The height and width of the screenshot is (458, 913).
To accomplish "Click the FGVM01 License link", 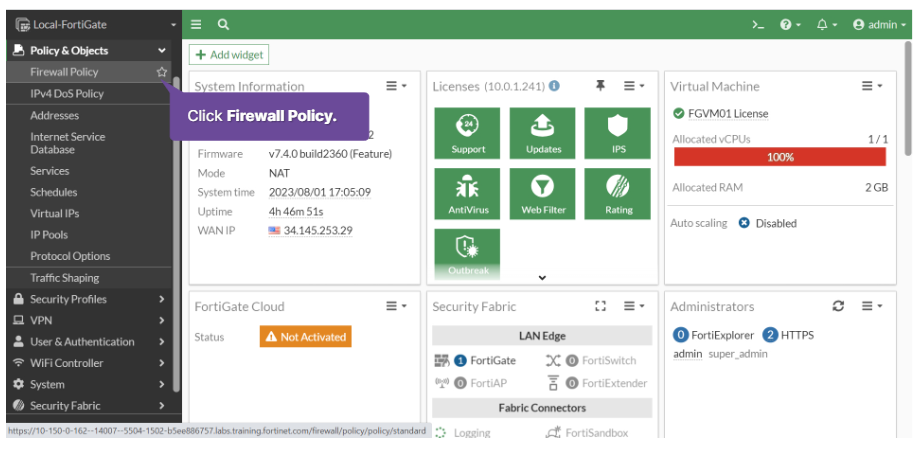I will tap(728, 113).
